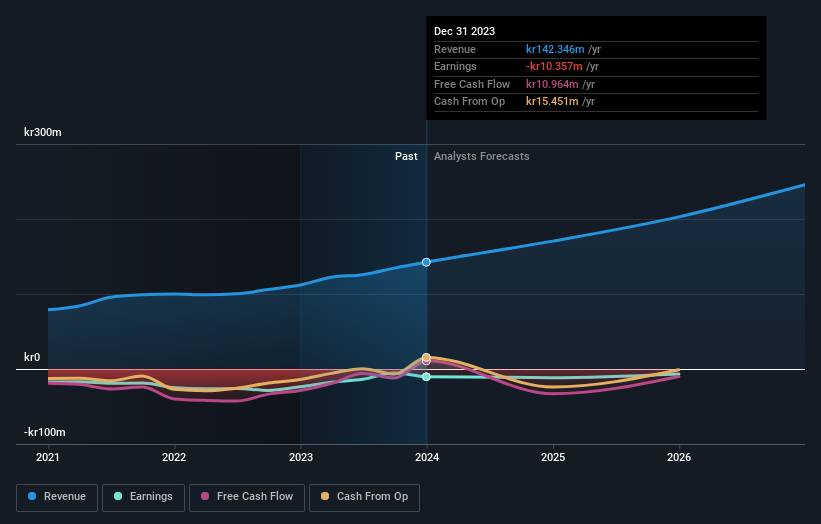
Task: Toggle the Revenue legend button
Action: pos(57,497)
